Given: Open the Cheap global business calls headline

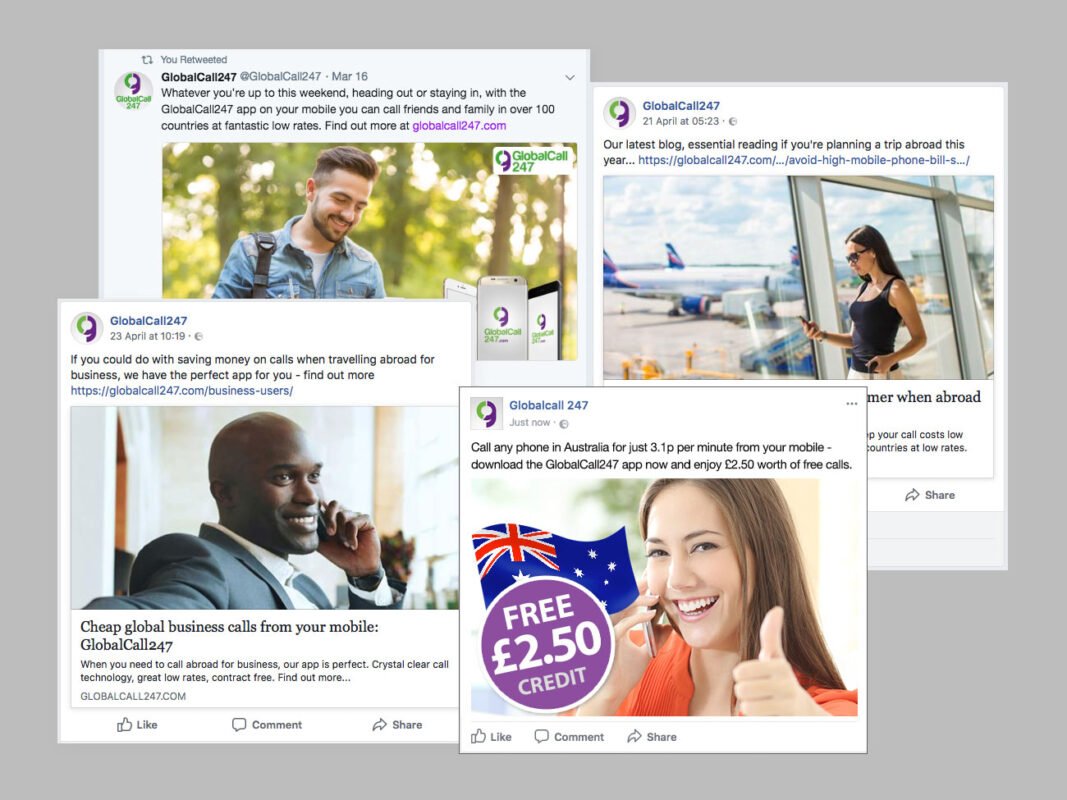Looking at the screenshot, I should pyautogui.click(x=229, y=635).
